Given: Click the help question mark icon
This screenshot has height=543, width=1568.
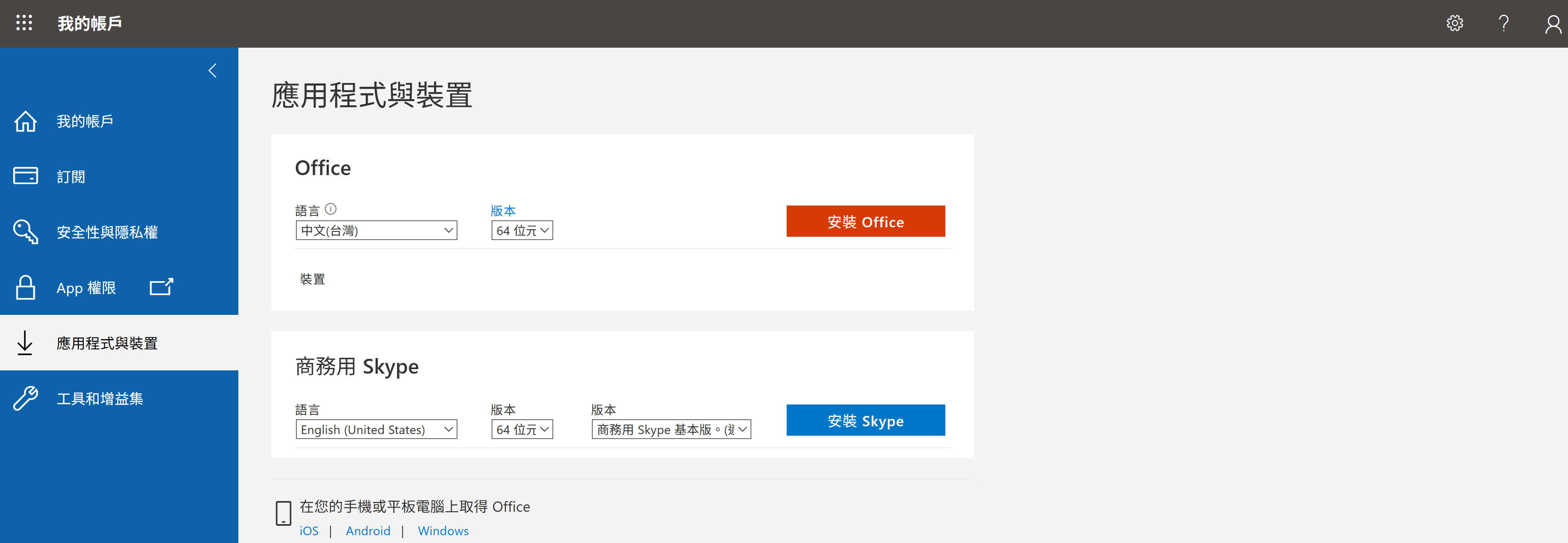Looking at the screenshot, I should point(1503,23).
